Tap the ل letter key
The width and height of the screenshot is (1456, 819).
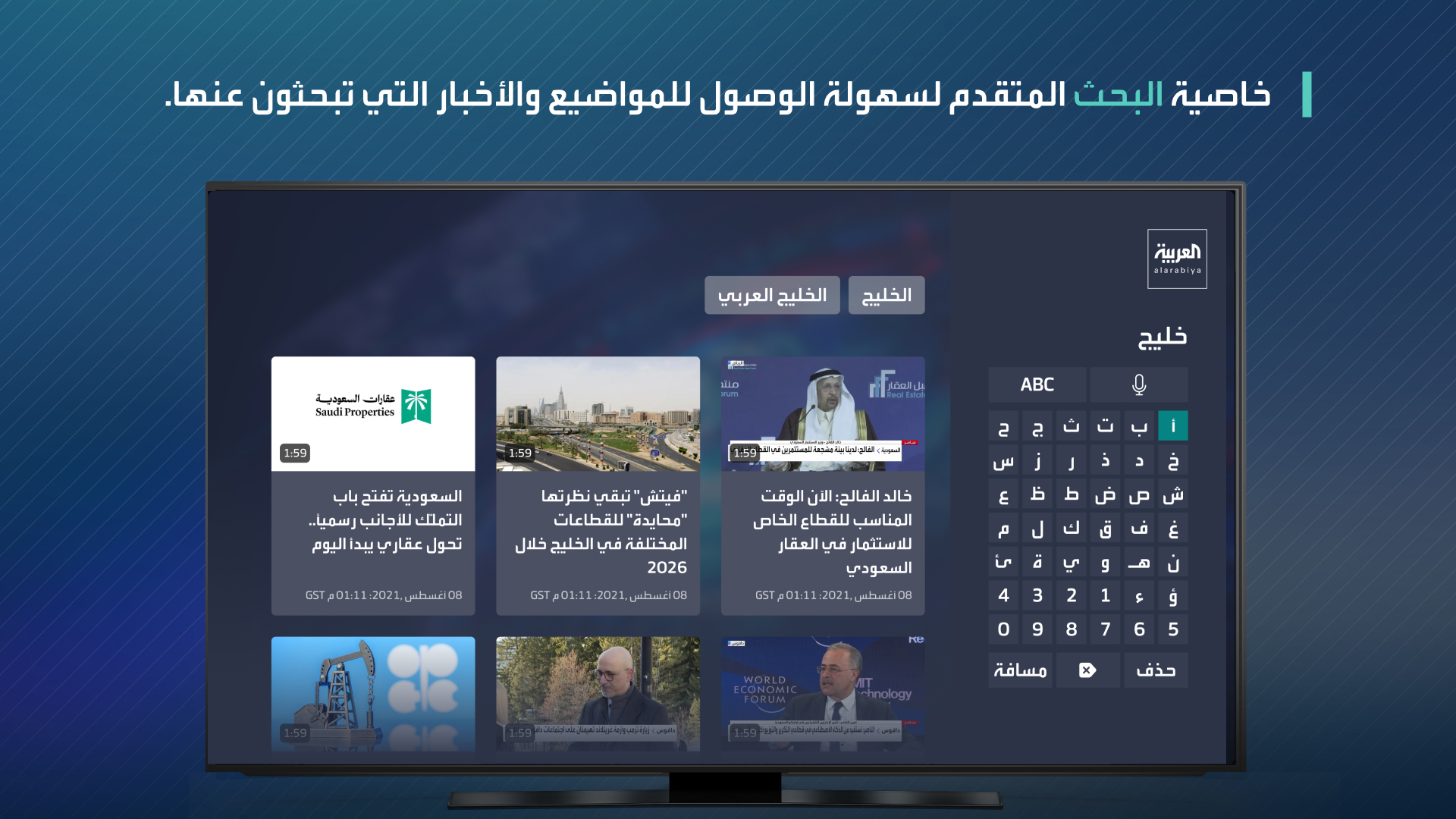1037,529
